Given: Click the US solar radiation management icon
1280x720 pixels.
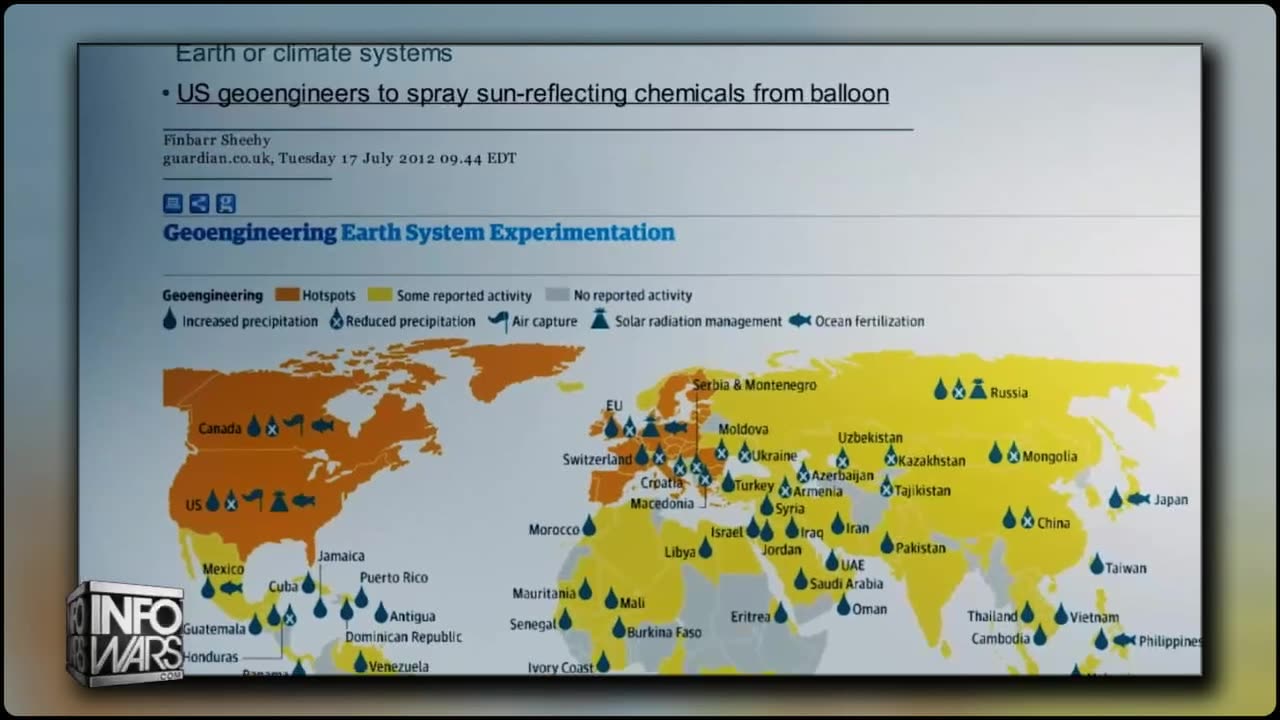Looking at the screenshot, I should click(x=279, y=501).
